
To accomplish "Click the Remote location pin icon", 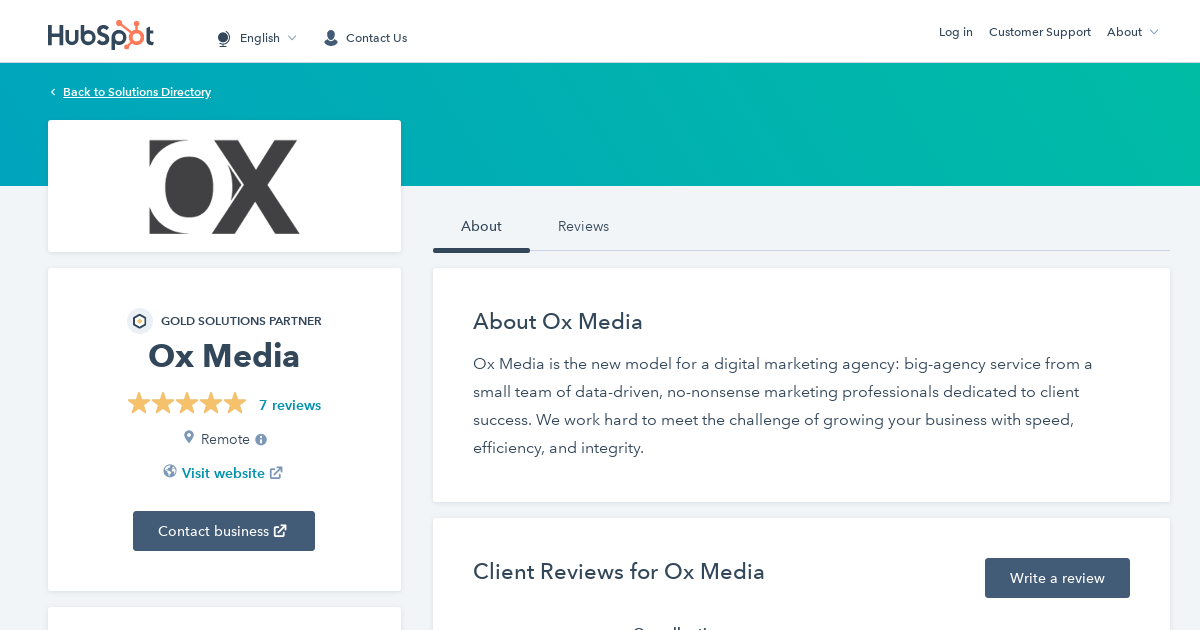I will pyautogui.click(x=189, y=438).
